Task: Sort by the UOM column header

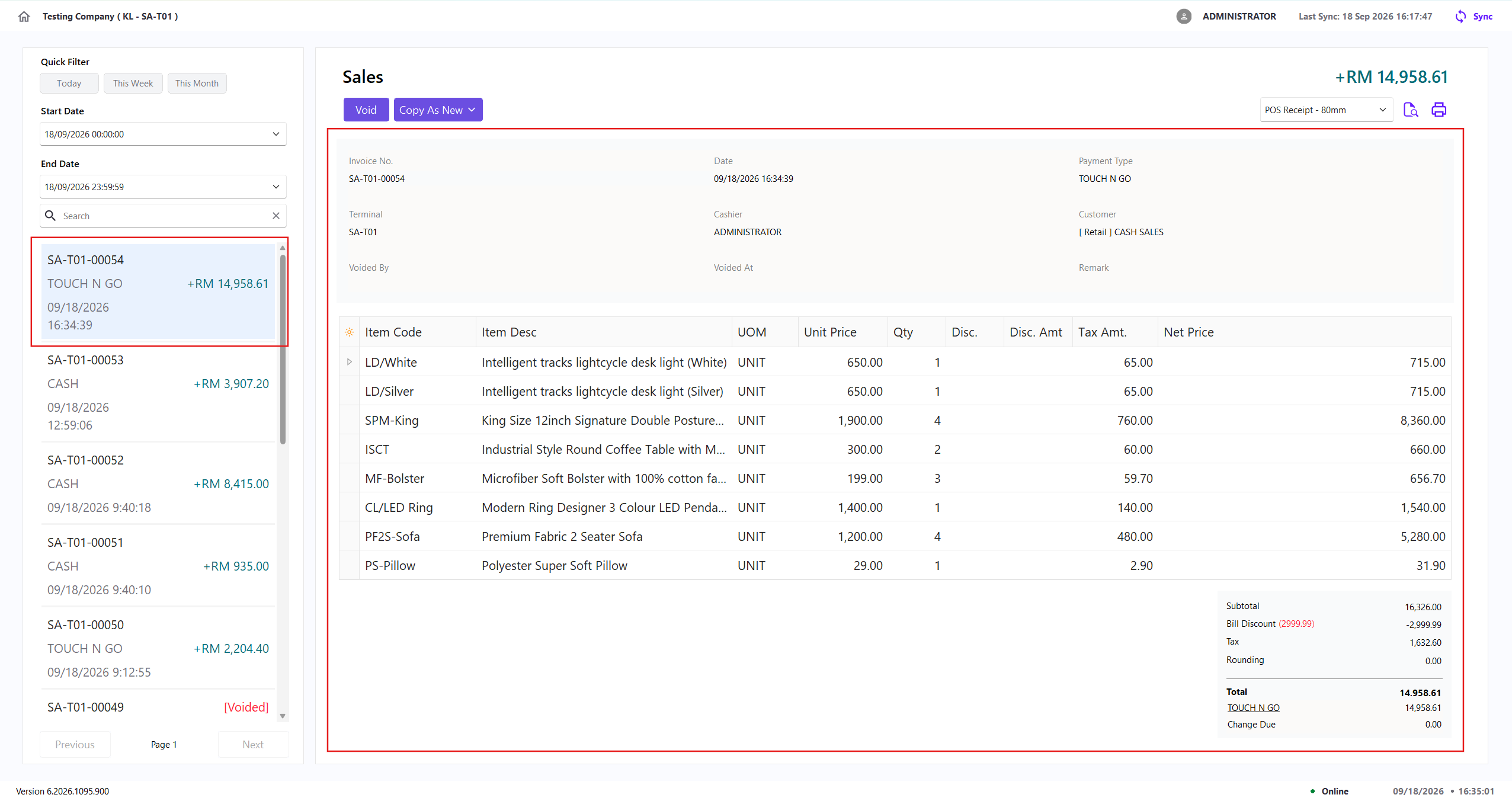Action: 765,332
